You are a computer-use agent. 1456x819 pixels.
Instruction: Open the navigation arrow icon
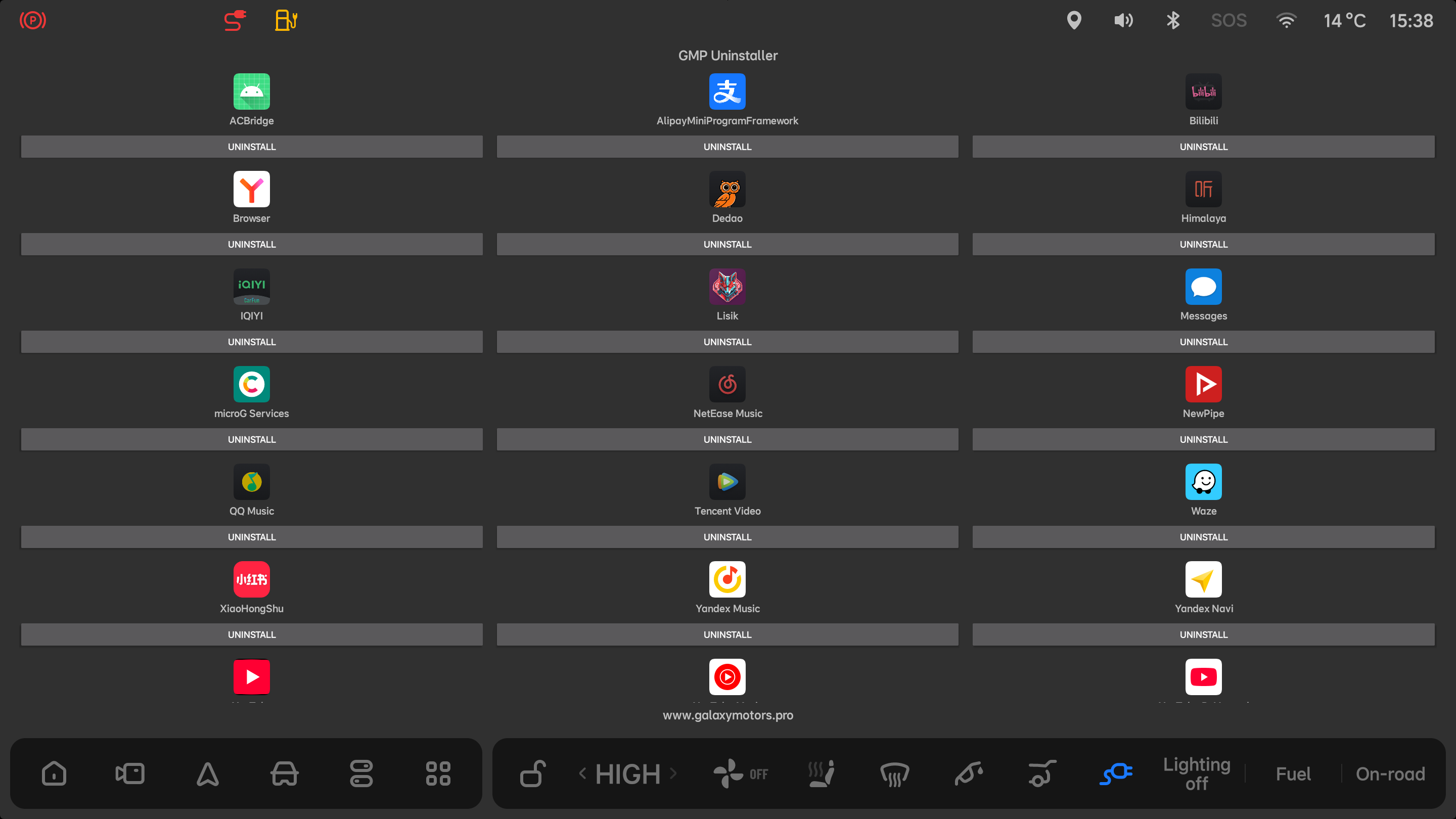click(x=207, y=773)
